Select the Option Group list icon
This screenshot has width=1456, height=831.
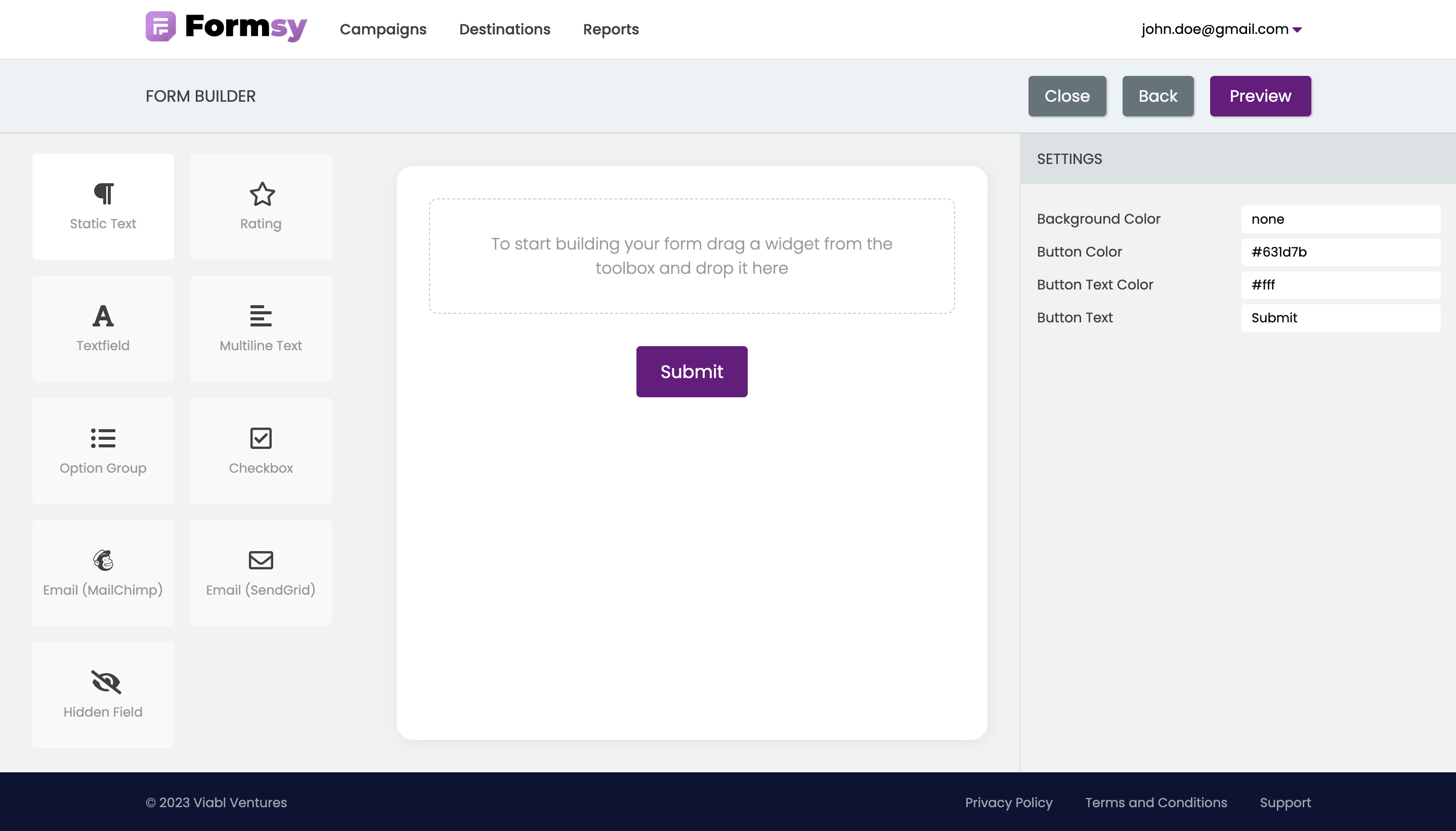[x=103, y=438]
